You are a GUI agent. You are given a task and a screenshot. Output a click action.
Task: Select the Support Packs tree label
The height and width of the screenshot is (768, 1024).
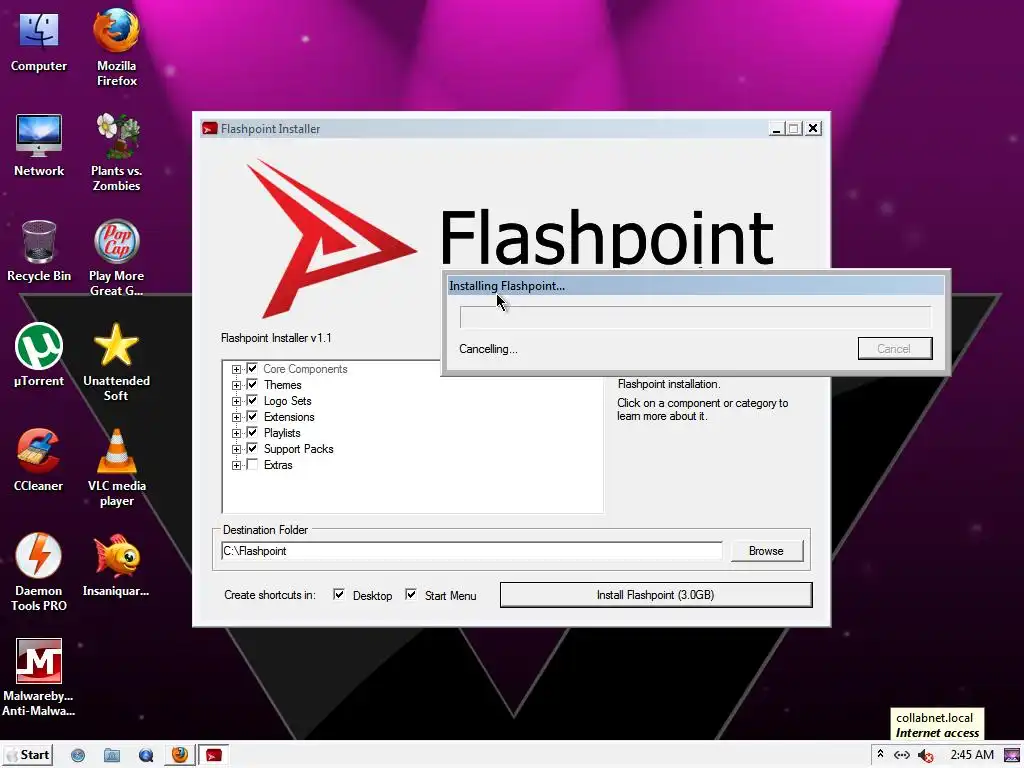pyautogui.click(x=298, y=449)
